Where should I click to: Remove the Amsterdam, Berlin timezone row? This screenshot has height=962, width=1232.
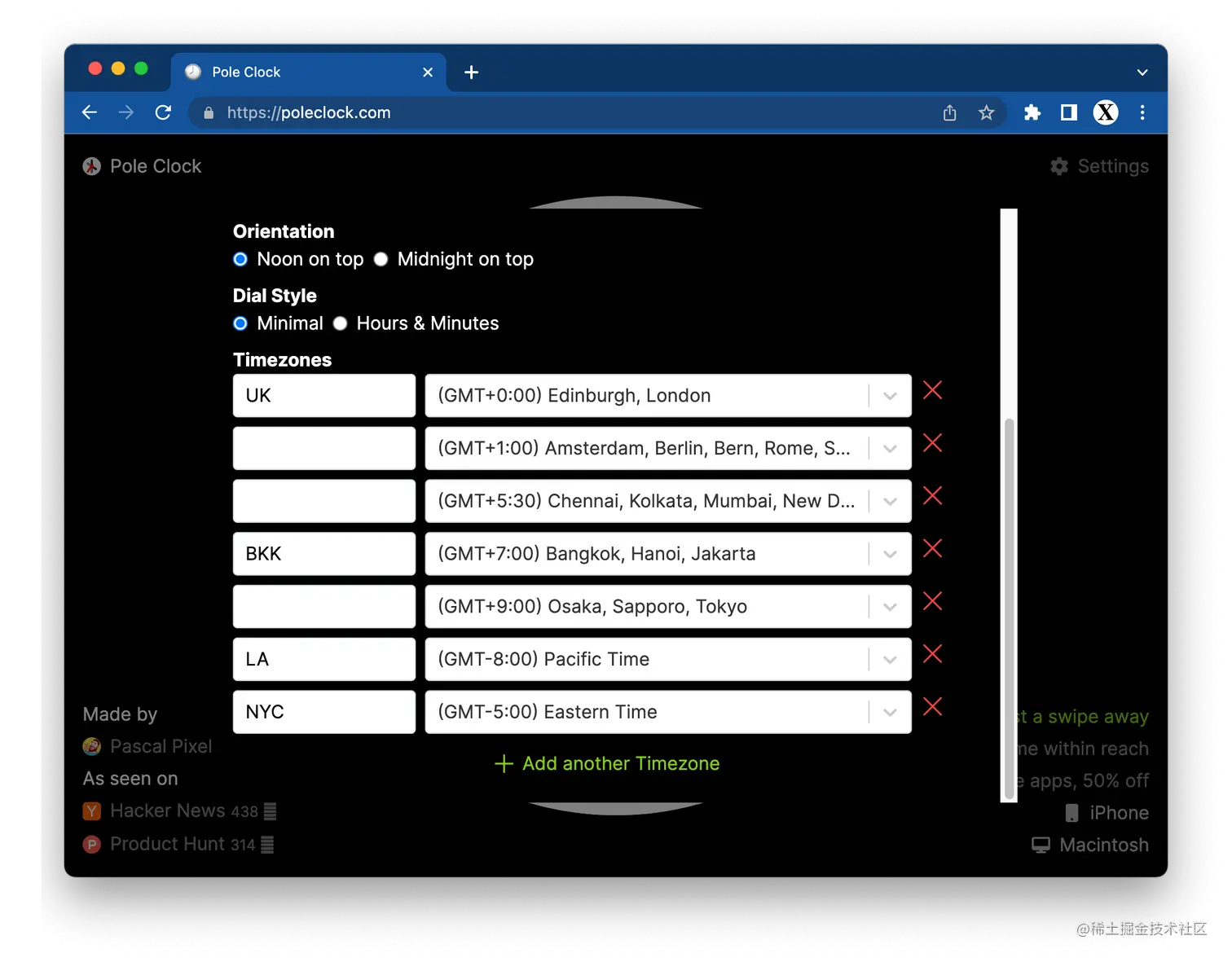point(932,443)
